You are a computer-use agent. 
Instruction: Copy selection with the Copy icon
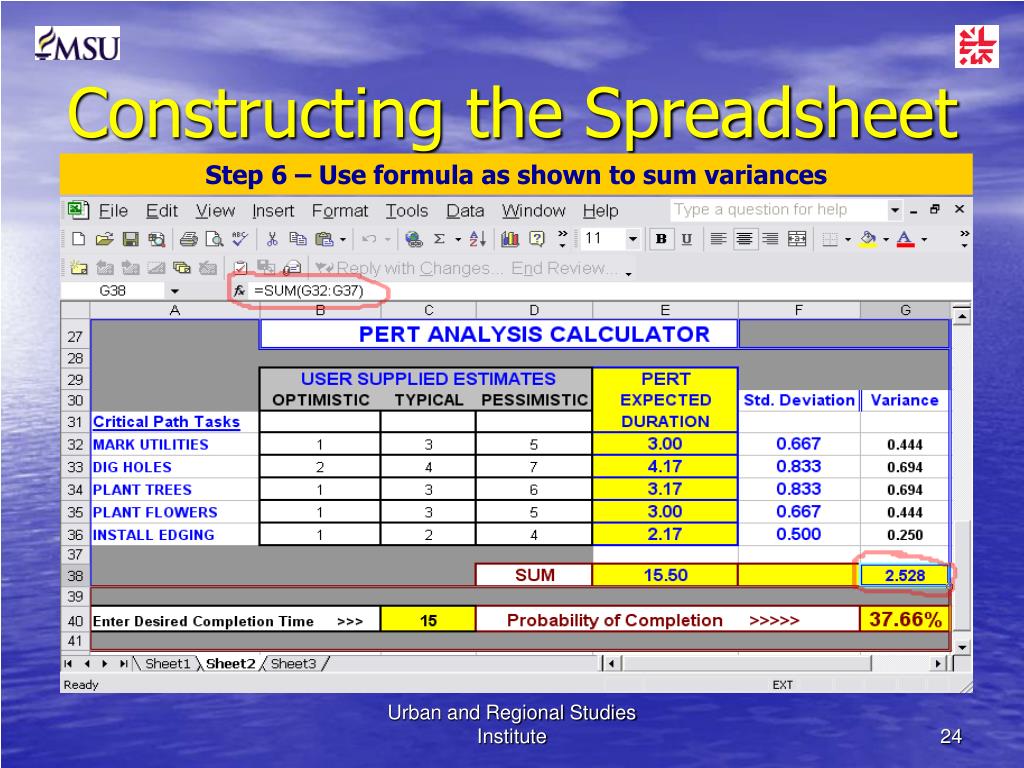coord(298,239)
